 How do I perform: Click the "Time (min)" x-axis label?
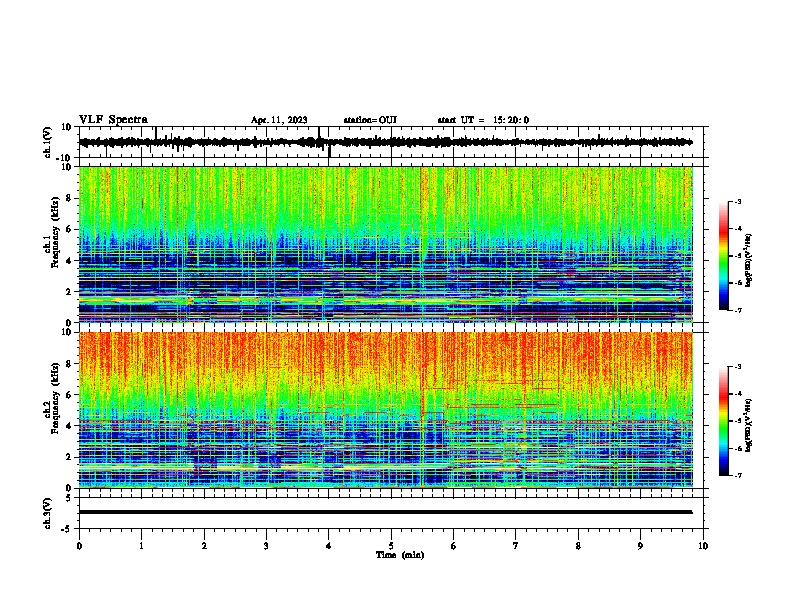(x=400, y=555)
